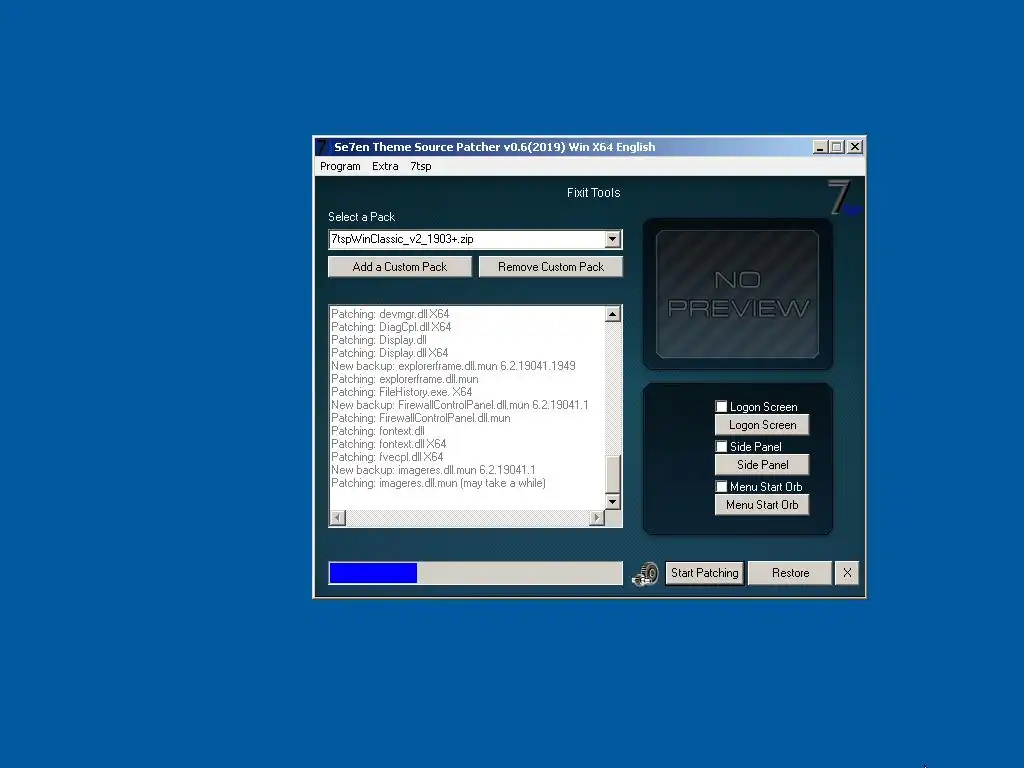The height and width of the screenshot is (768, 1024).
Task: Maximize the Se7en Theme Source Patcher window
Action: pyautogui.click(x=836, y=147)
